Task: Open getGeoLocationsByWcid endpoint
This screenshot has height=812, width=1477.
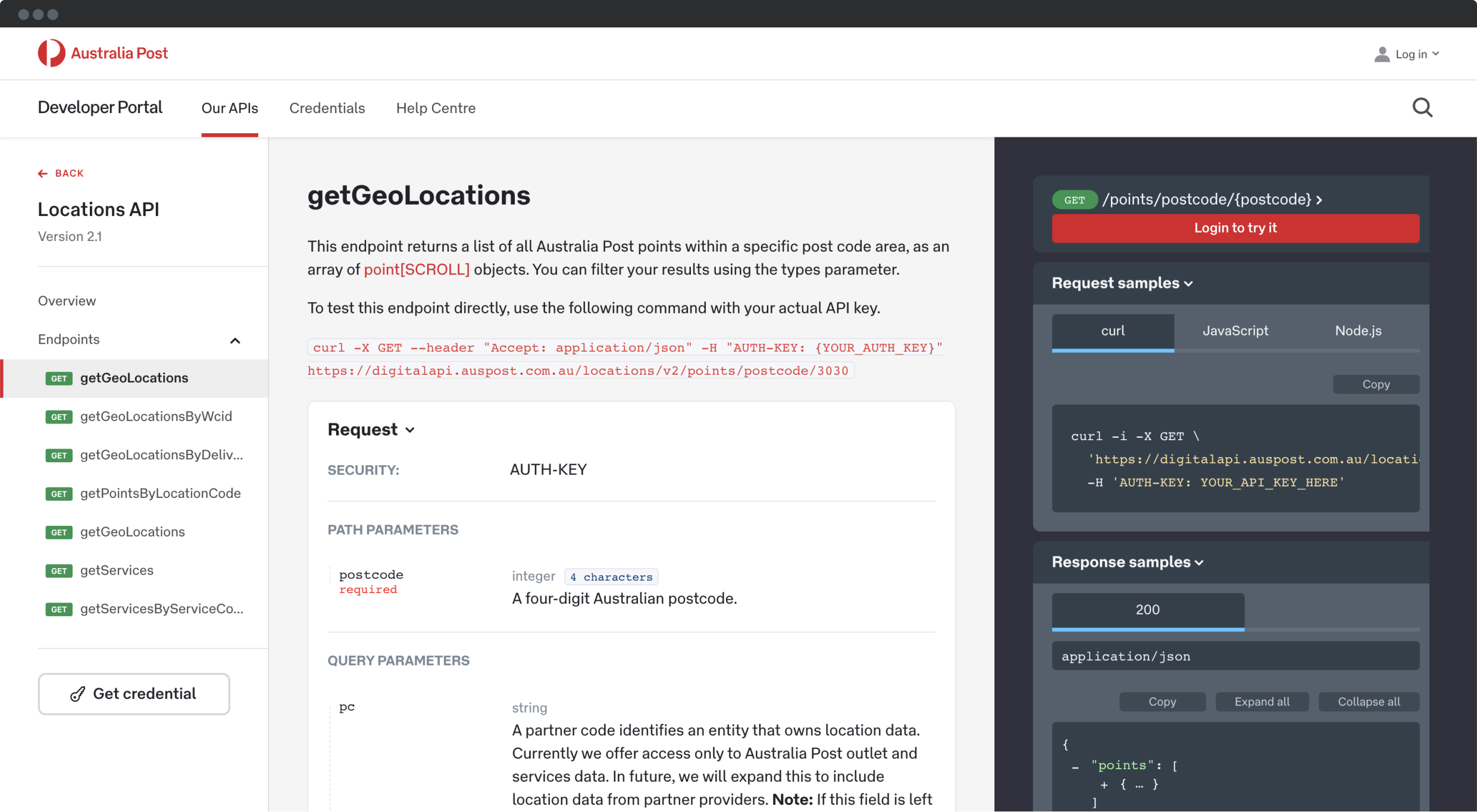Action: (156, 416)
